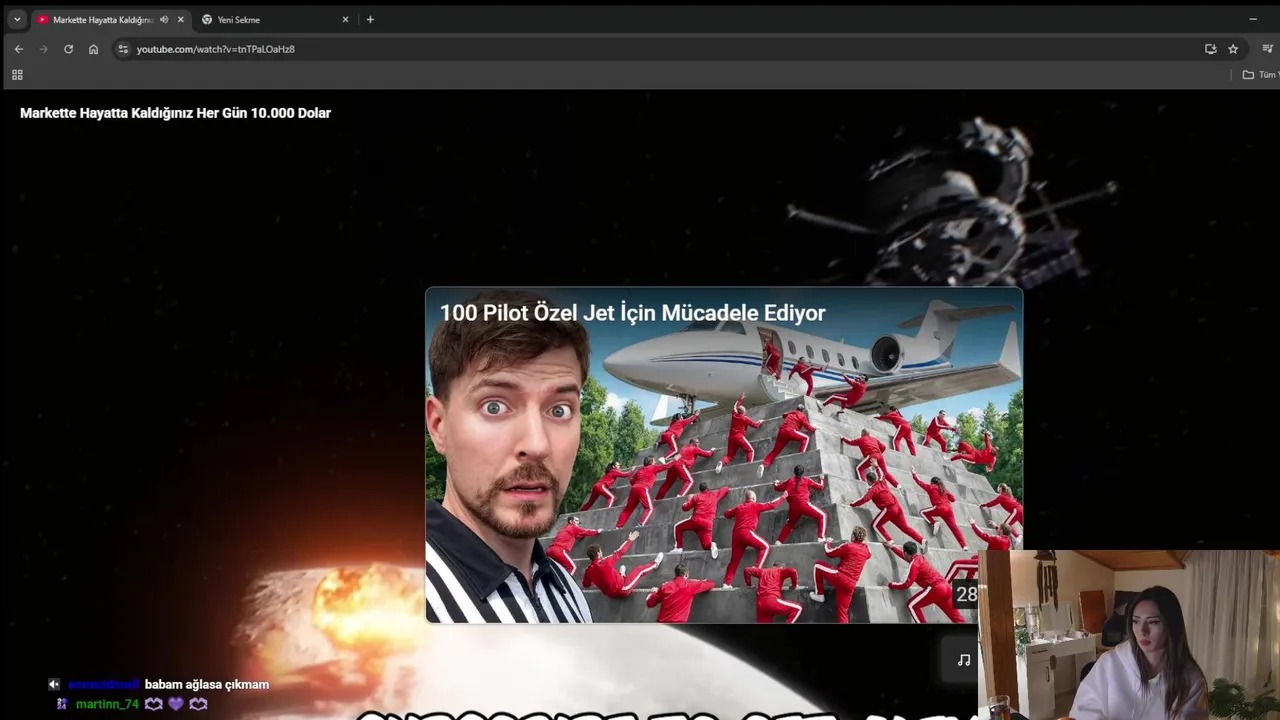Click the music note icon below the thumbnail
Viewport: 1280px width, 720px height.
(x=964, y=660)
